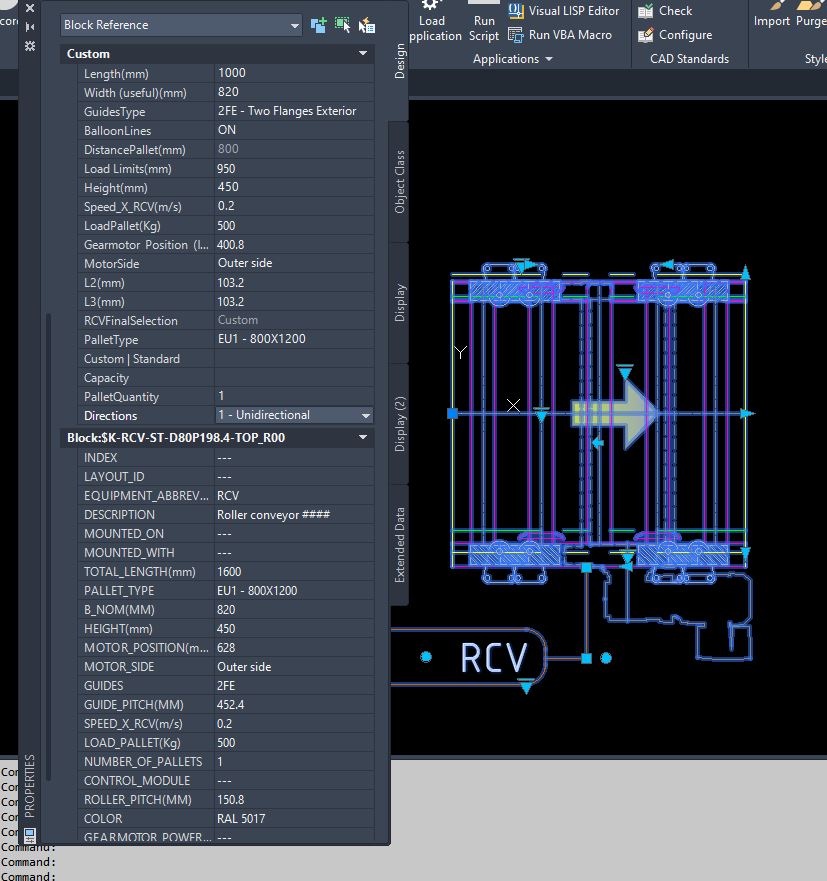Expand the Applications panel dropdown
Screen dimensions: 827x881
[548, 60]
